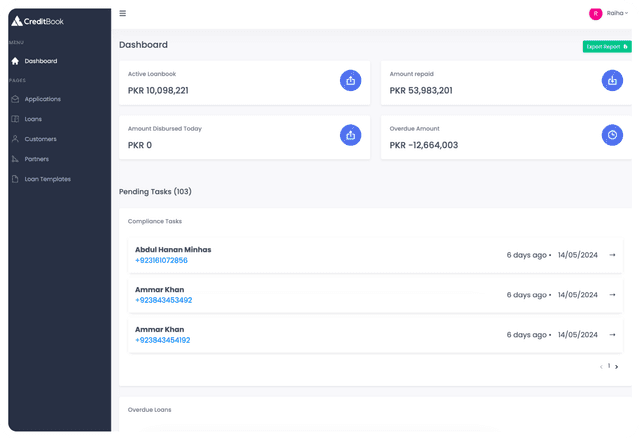
Task: Click the Loan Templates file icon
Action: tap(15, 179)
